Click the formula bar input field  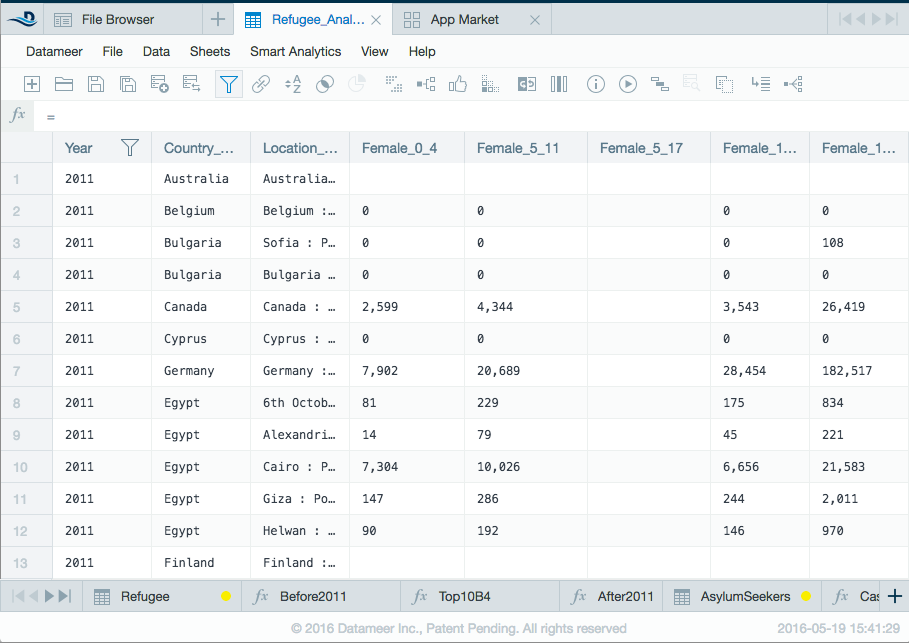(471, 117)
